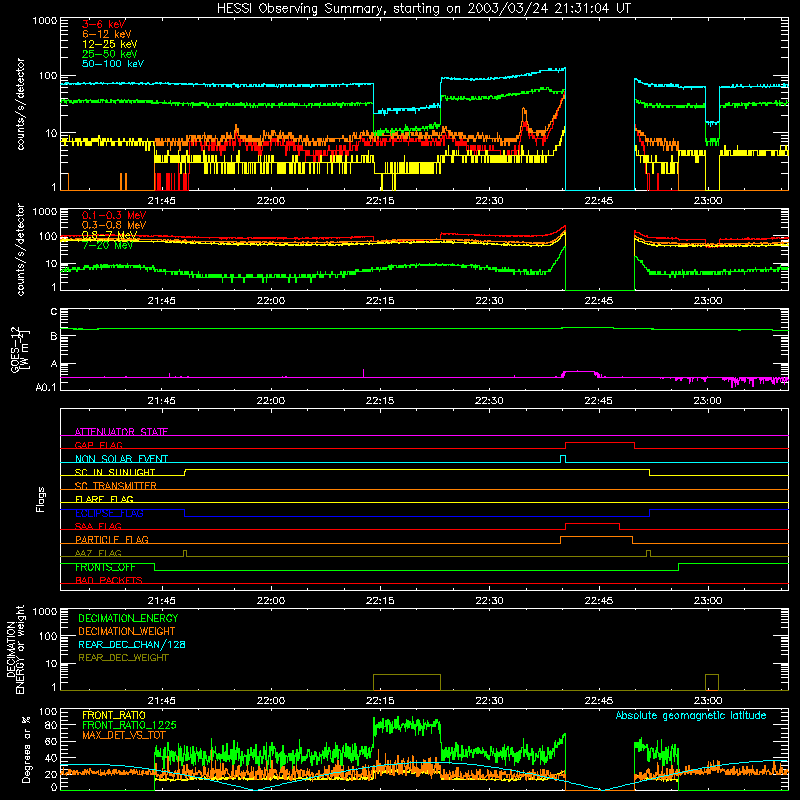Click the SC_IN_SUNLIGHT flag label
The width and height of the screenshot is (800, 800).
pos(115,472)
